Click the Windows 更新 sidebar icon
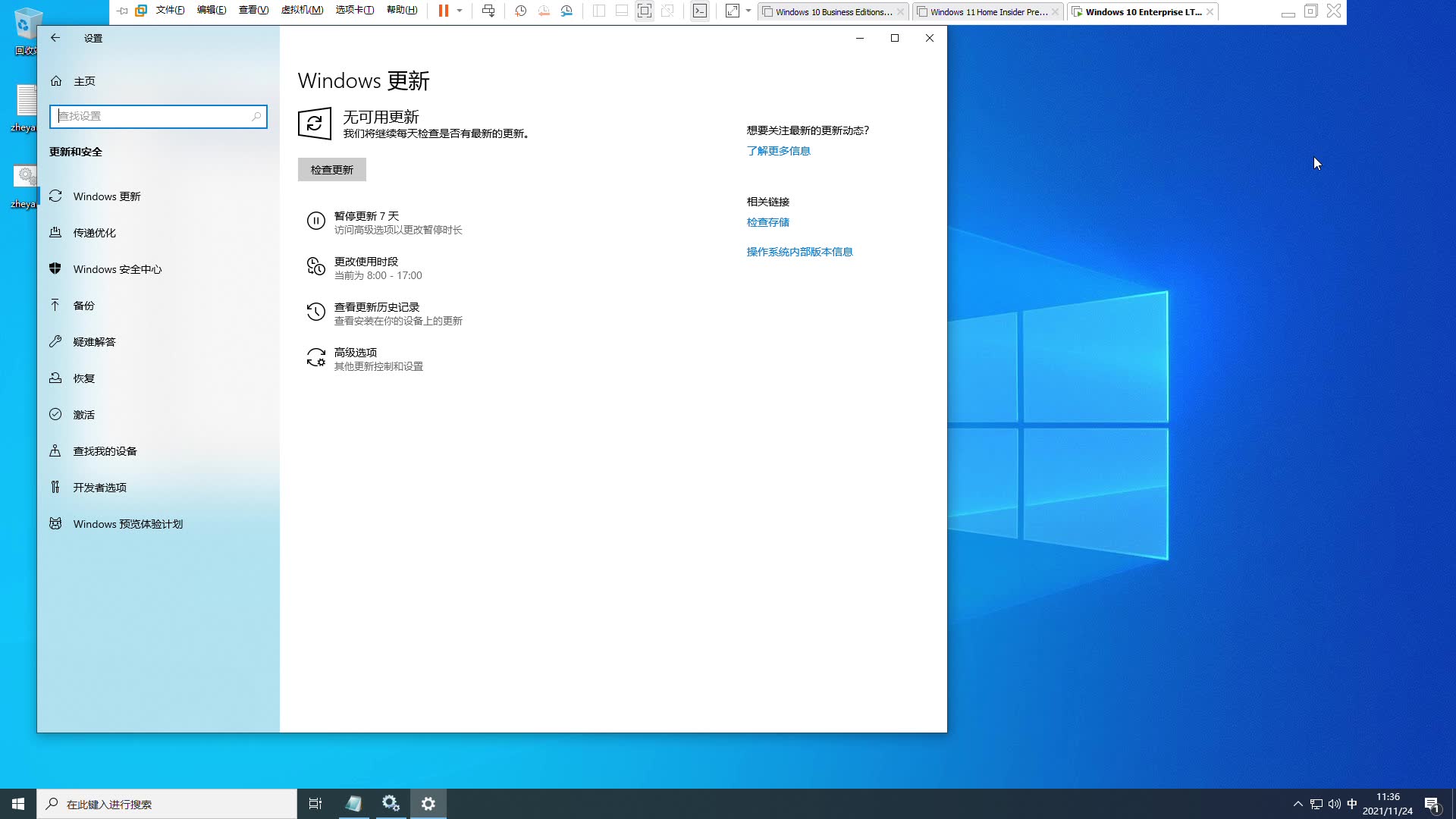 [55, 196]
